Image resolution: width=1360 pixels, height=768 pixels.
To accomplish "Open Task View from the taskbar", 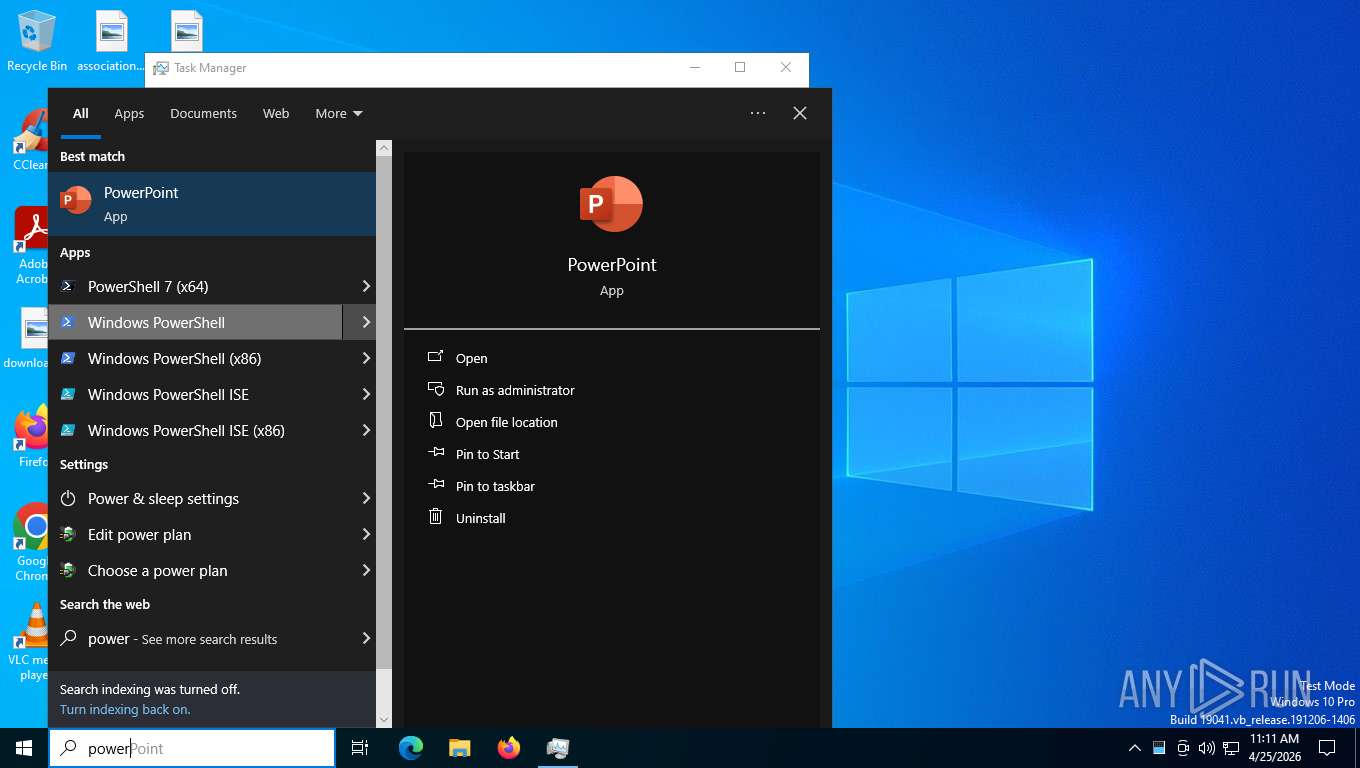I will (x=360, y=748).
